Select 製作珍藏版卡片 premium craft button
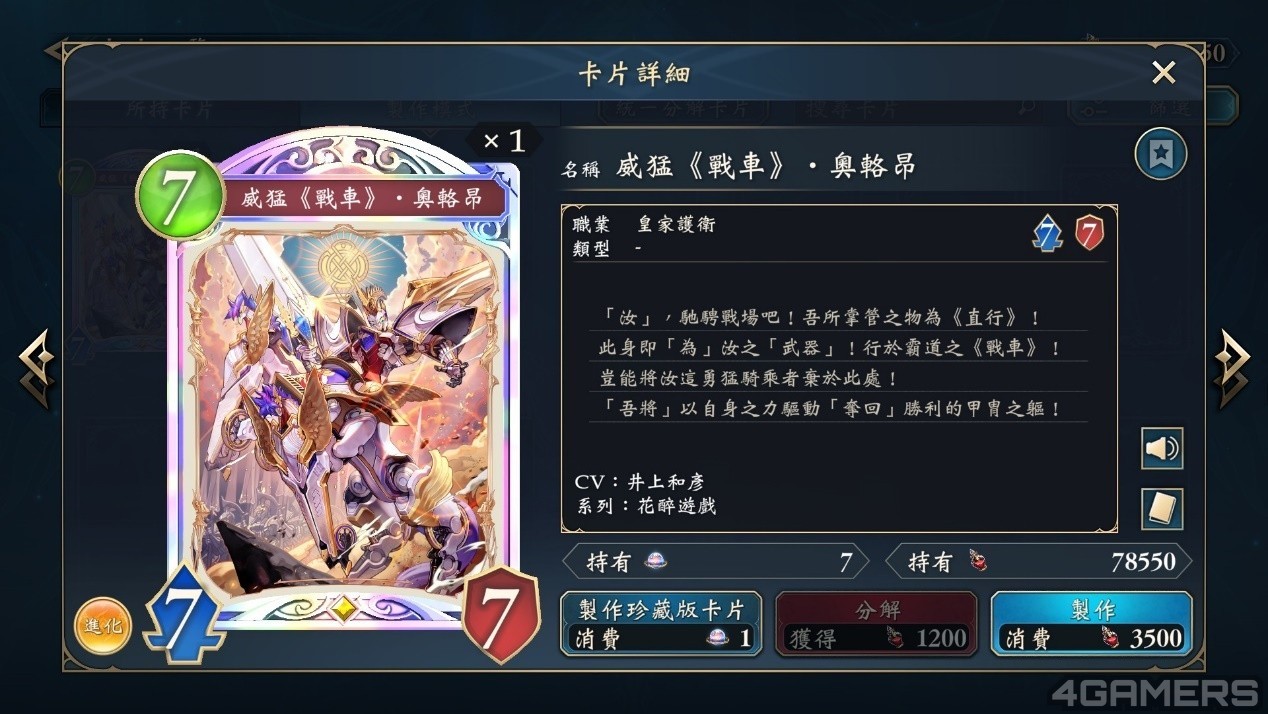Image resolution: width=1268 pixels, height=714 pixels. [x=661, y=624]
